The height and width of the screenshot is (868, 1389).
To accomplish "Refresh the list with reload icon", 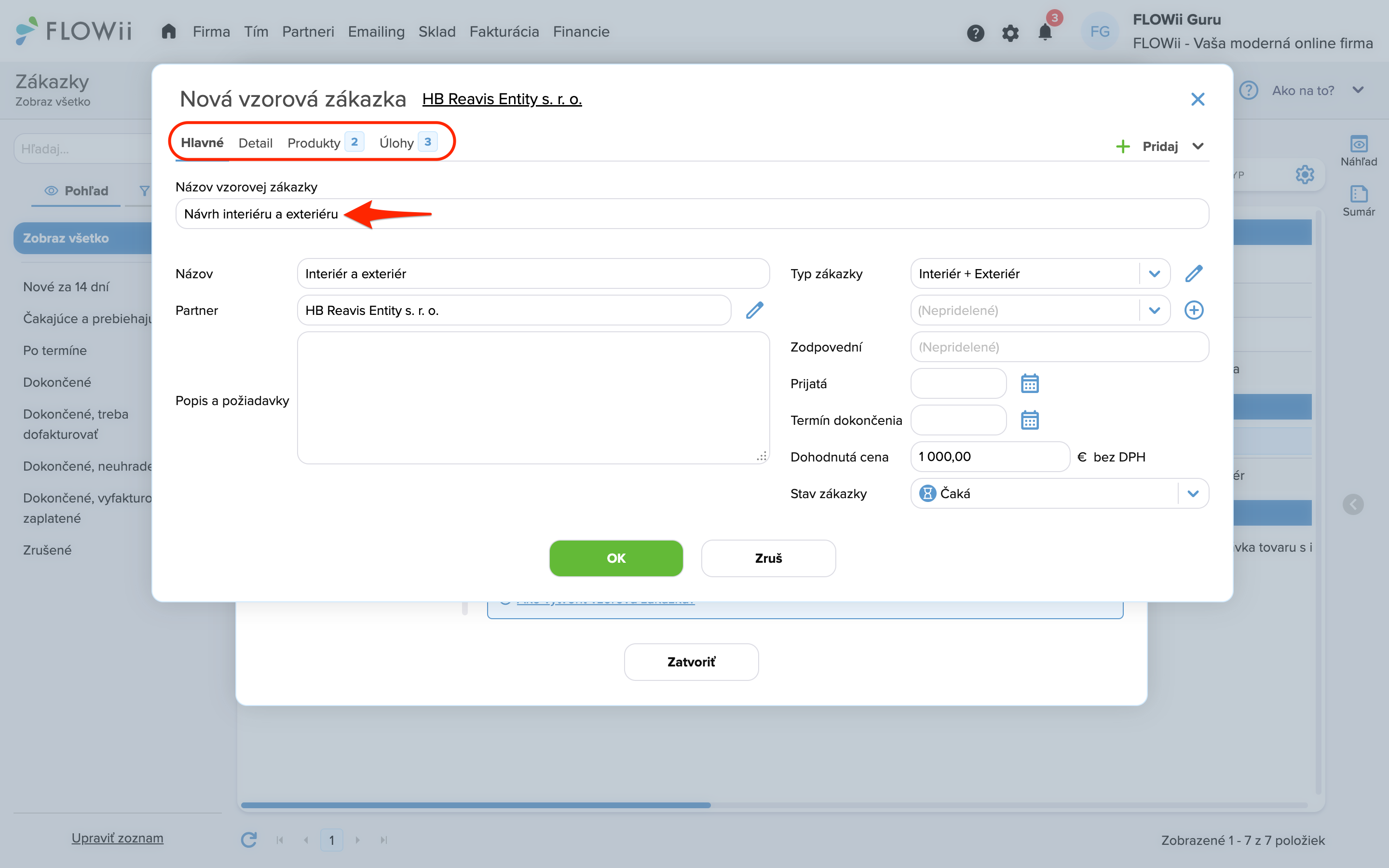I will tap(248, 840).
